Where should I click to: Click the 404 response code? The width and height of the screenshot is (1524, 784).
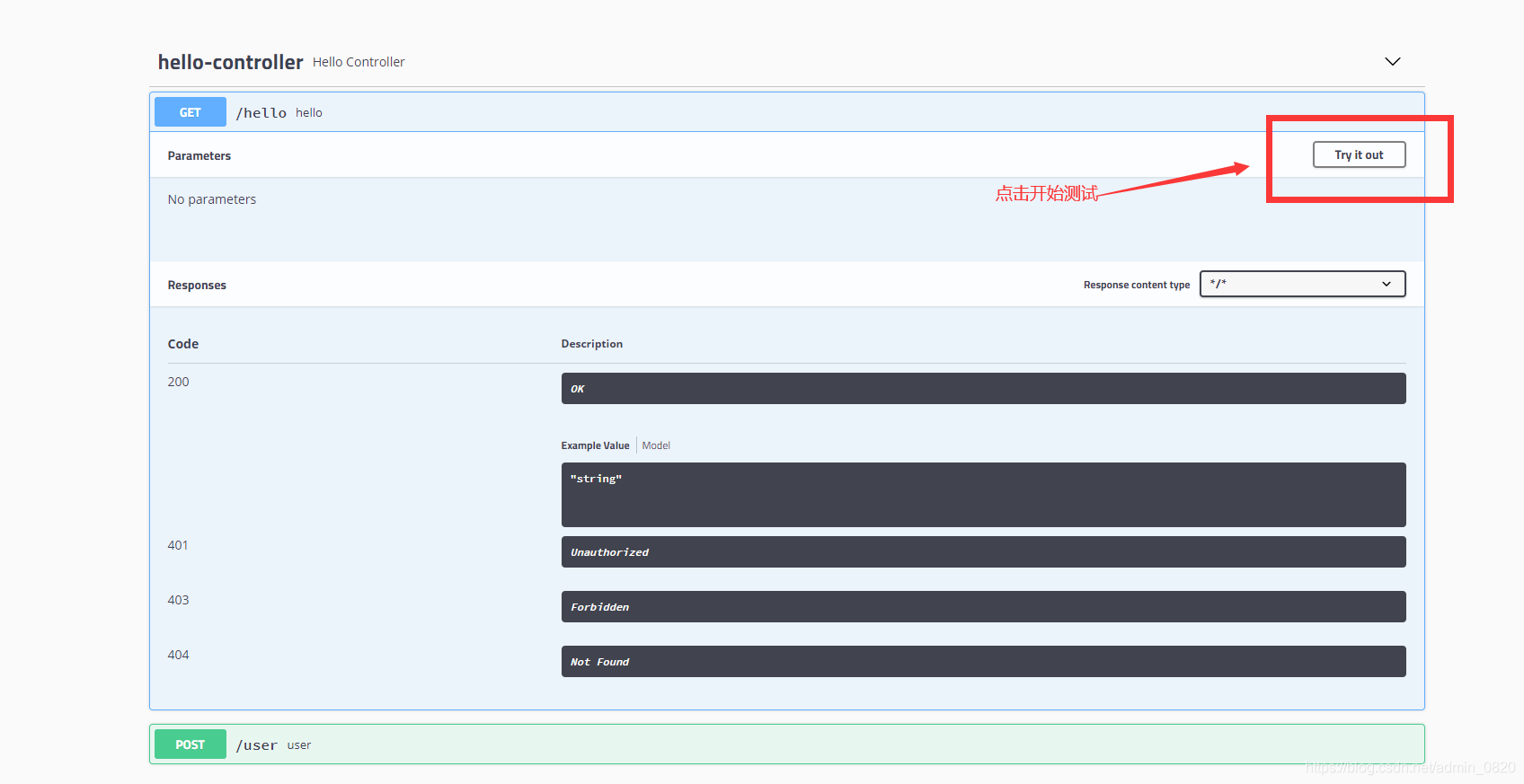[178, 655]
